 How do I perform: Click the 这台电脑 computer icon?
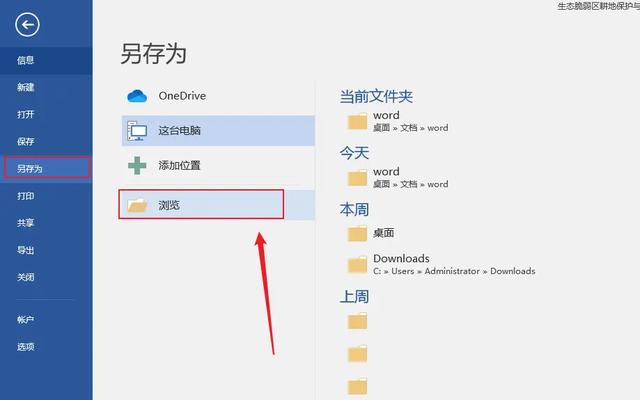[x=137, y=131]
